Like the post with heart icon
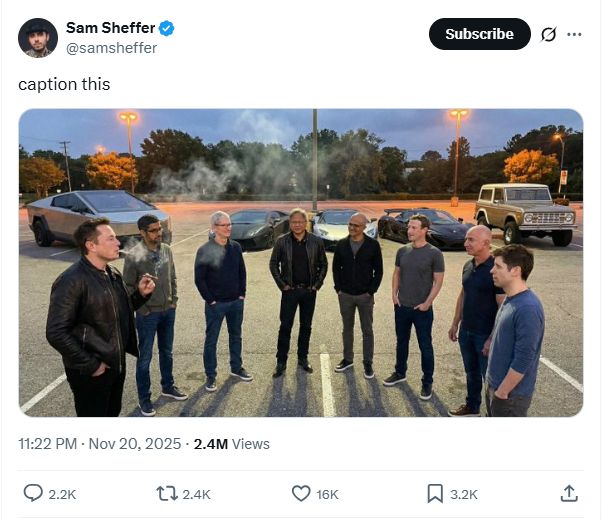This screenshot has width=602, height=520. (x=301, y=493)
